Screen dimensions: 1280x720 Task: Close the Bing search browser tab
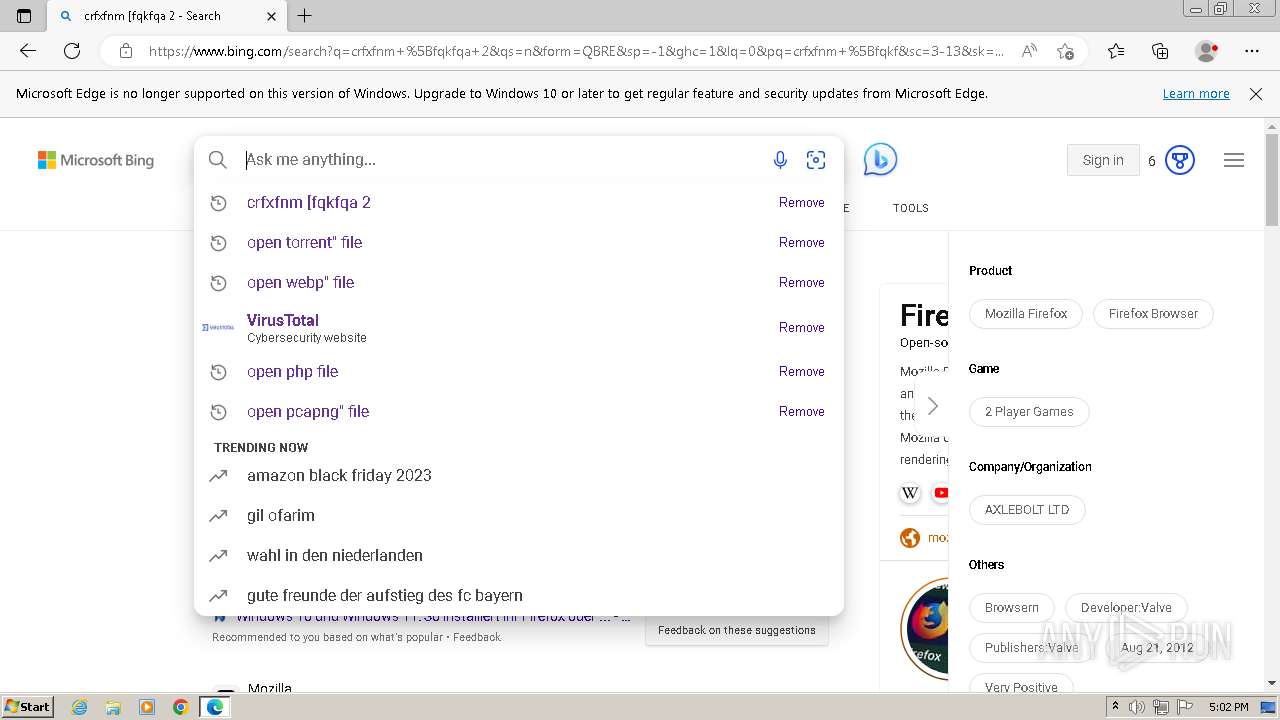coord(272,16)
